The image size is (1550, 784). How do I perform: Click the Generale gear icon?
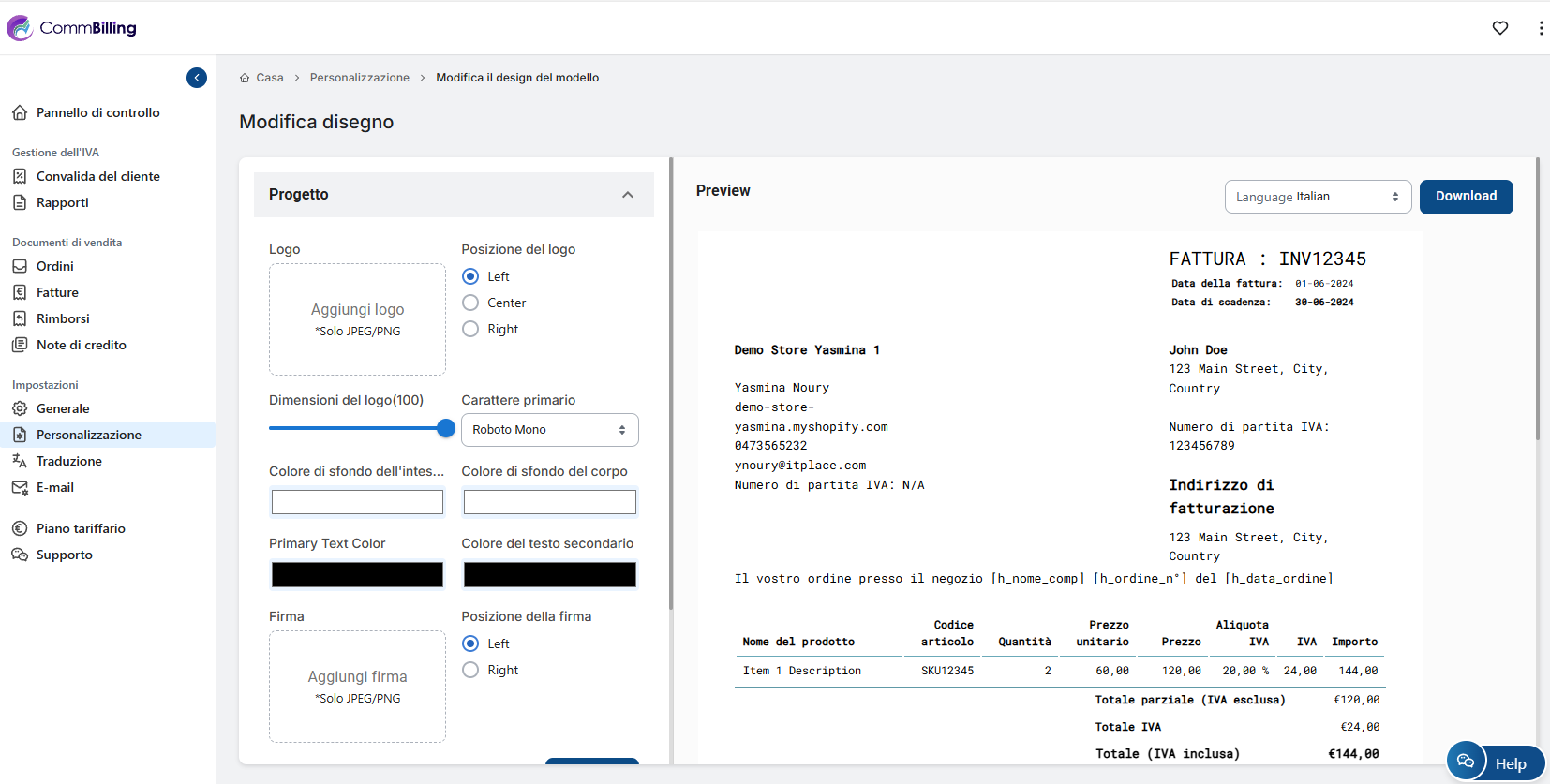point(20,408)
